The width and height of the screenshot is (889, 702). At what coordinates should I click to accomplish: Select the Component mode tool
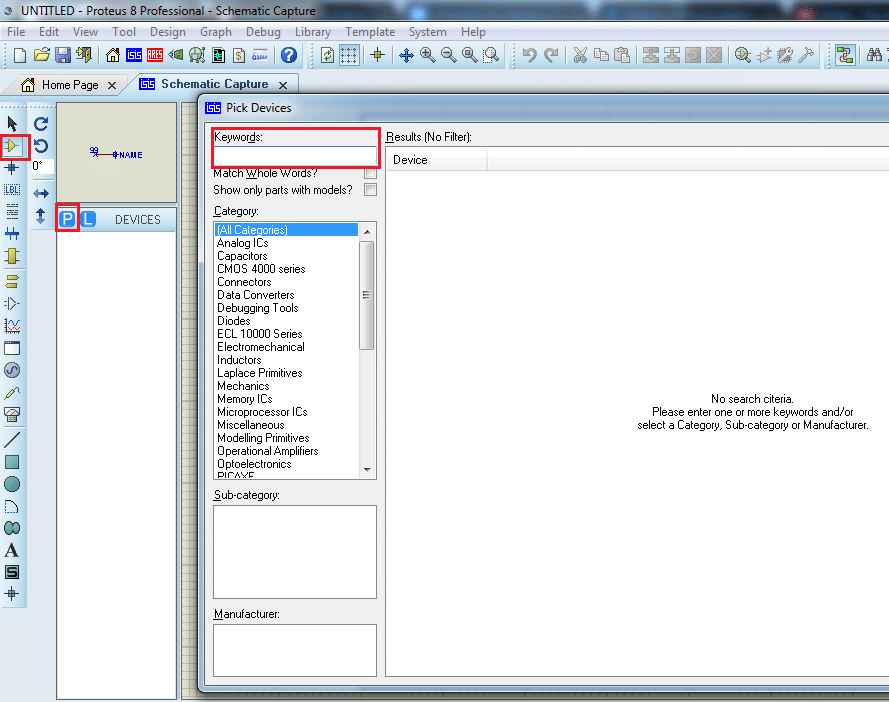pyautogui.click(x=12, y=146)
